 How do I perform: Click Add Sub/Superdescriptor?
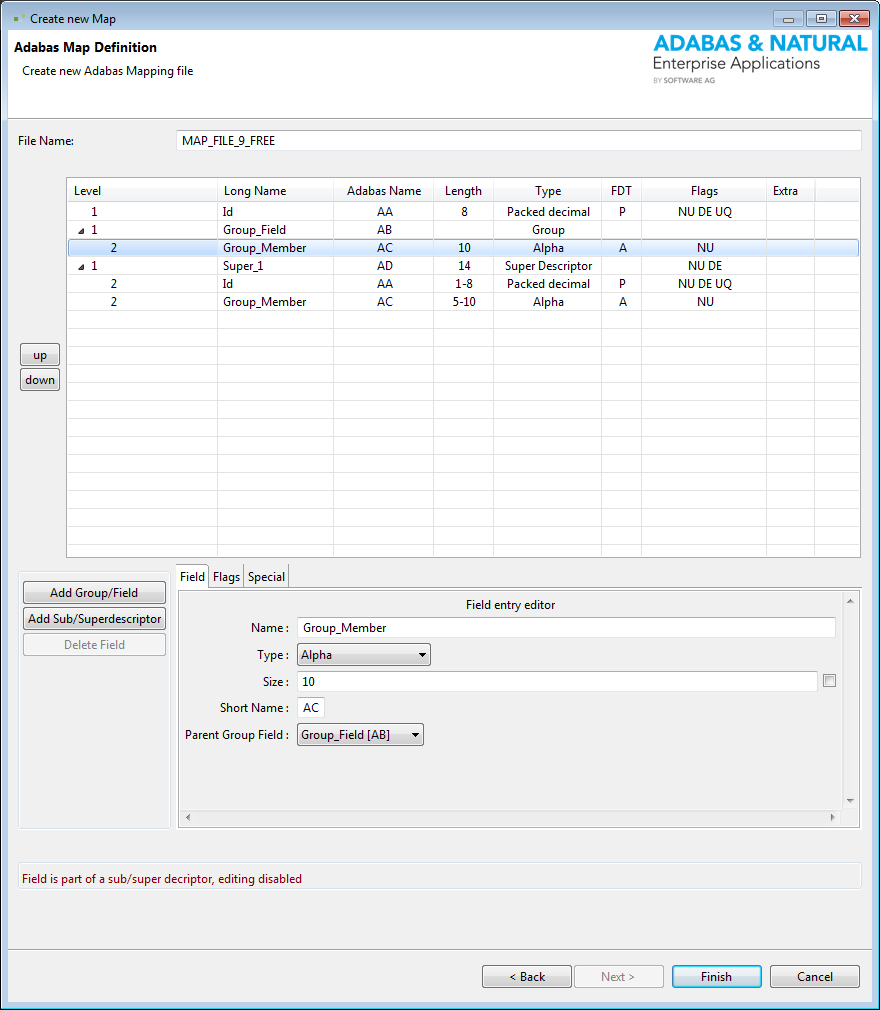(x=93, y=618)
